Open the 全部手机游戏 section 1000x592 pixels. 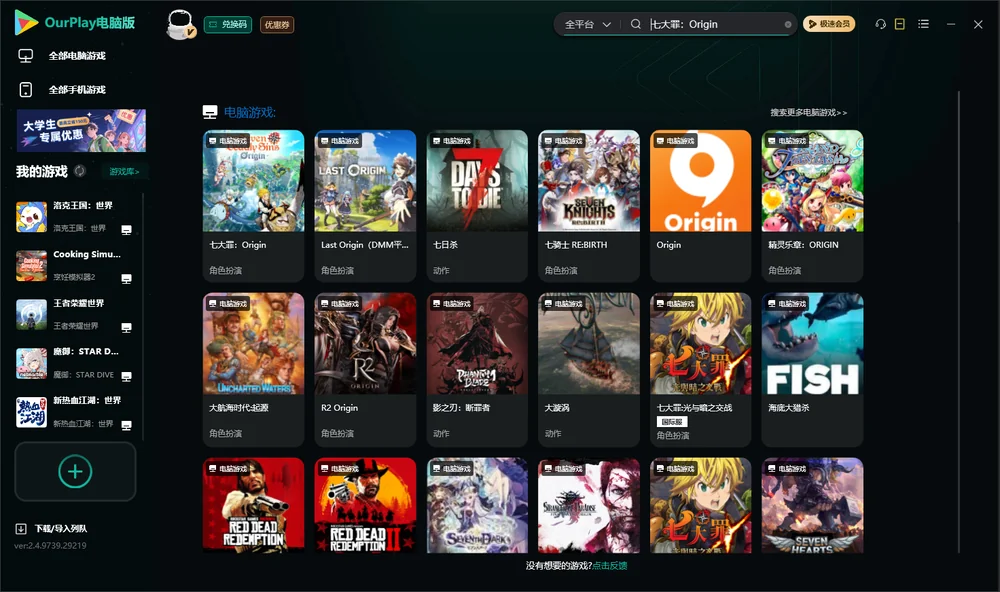[77, 90]
